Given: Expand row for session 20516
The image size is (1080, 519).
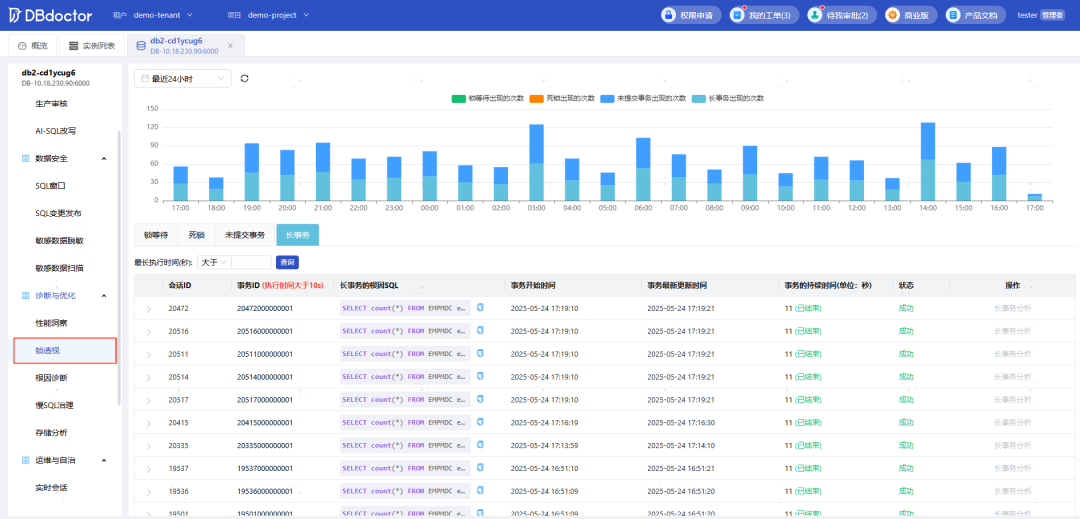Looking at the screenshot, I should (148, 332).
